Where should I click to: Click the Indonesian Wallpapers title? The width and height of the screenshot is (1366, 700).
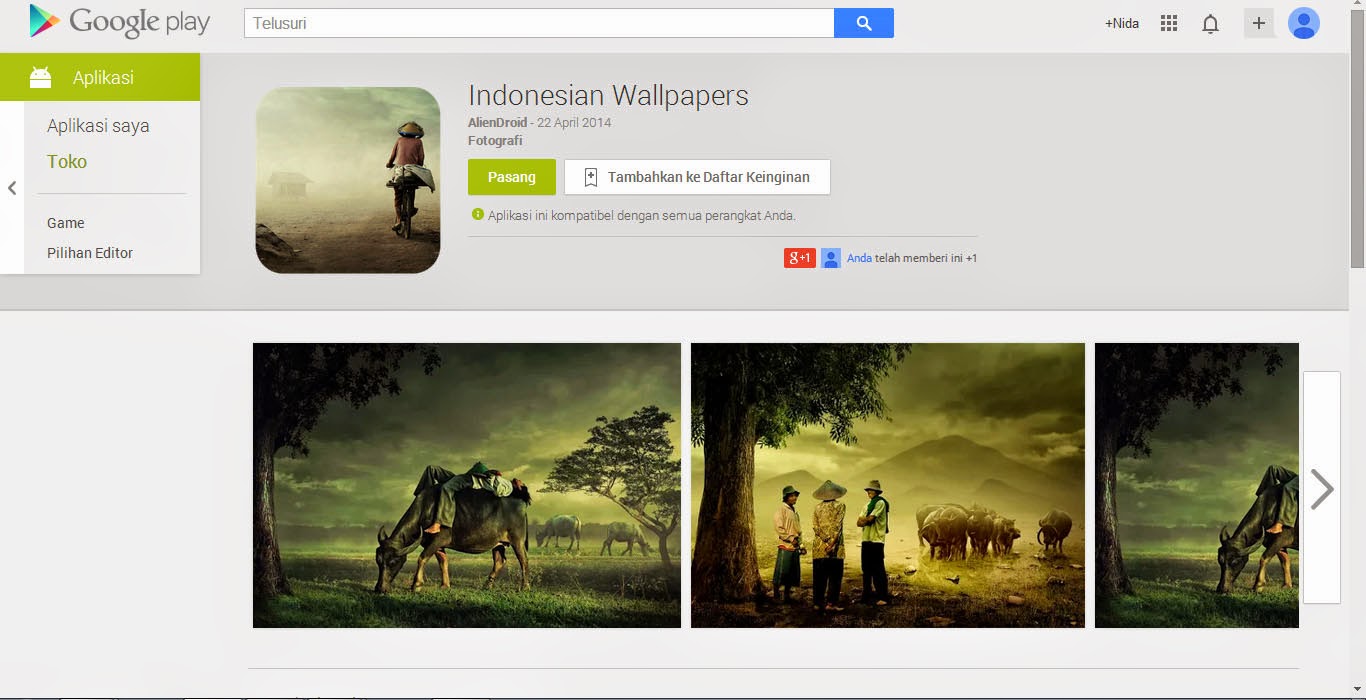608,95
